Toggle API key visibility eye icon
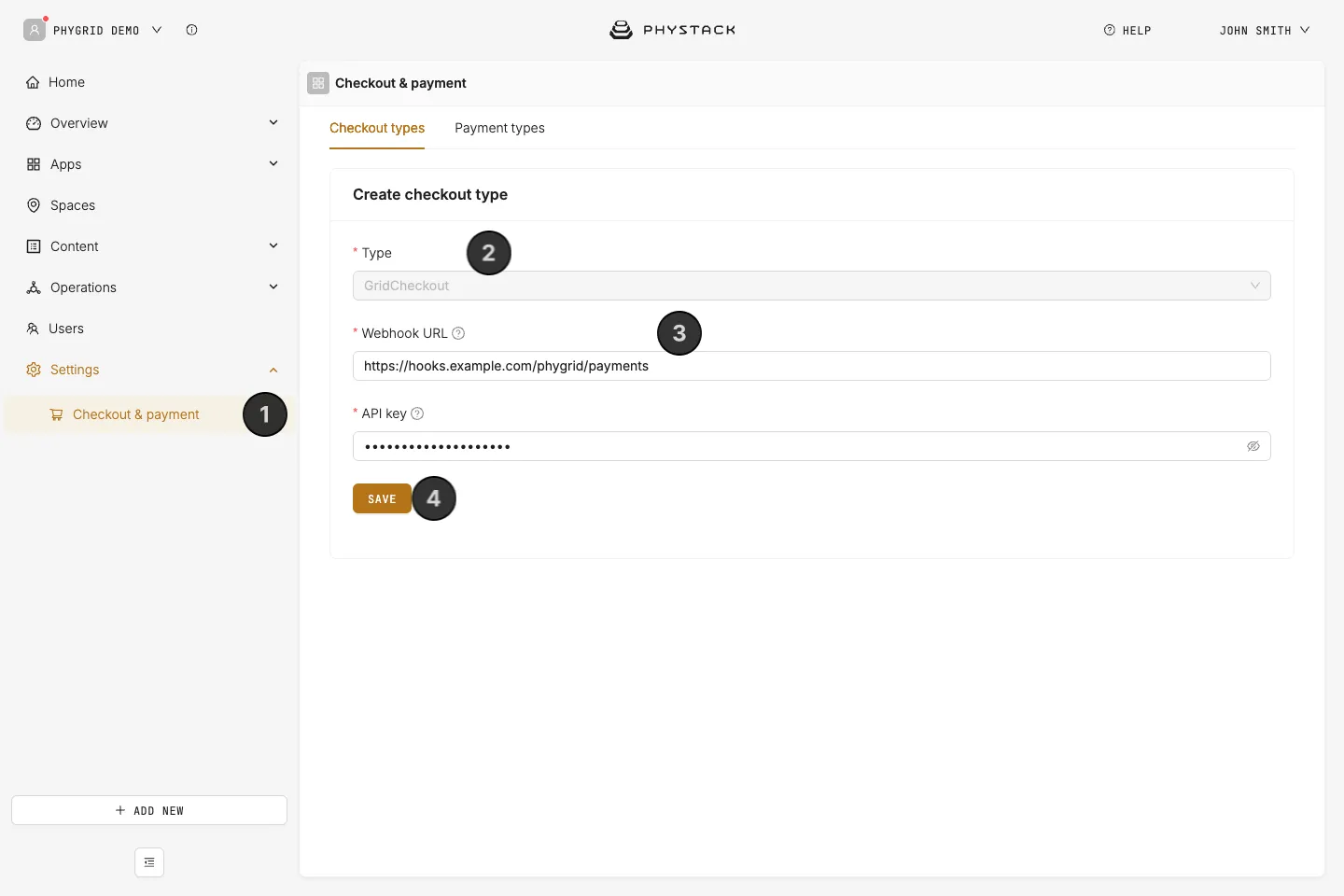Viewport: 1344px width, 896px height. tap(1253, 446)
